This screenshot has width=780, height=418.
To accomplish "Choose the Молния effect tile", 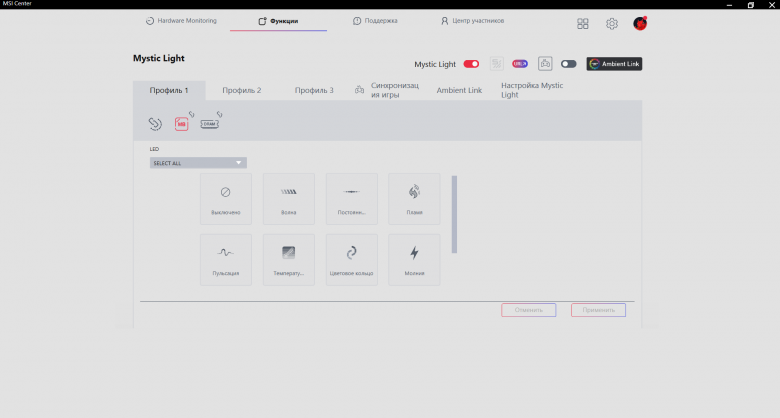I will pyautogui.click(x=414, y=260).
